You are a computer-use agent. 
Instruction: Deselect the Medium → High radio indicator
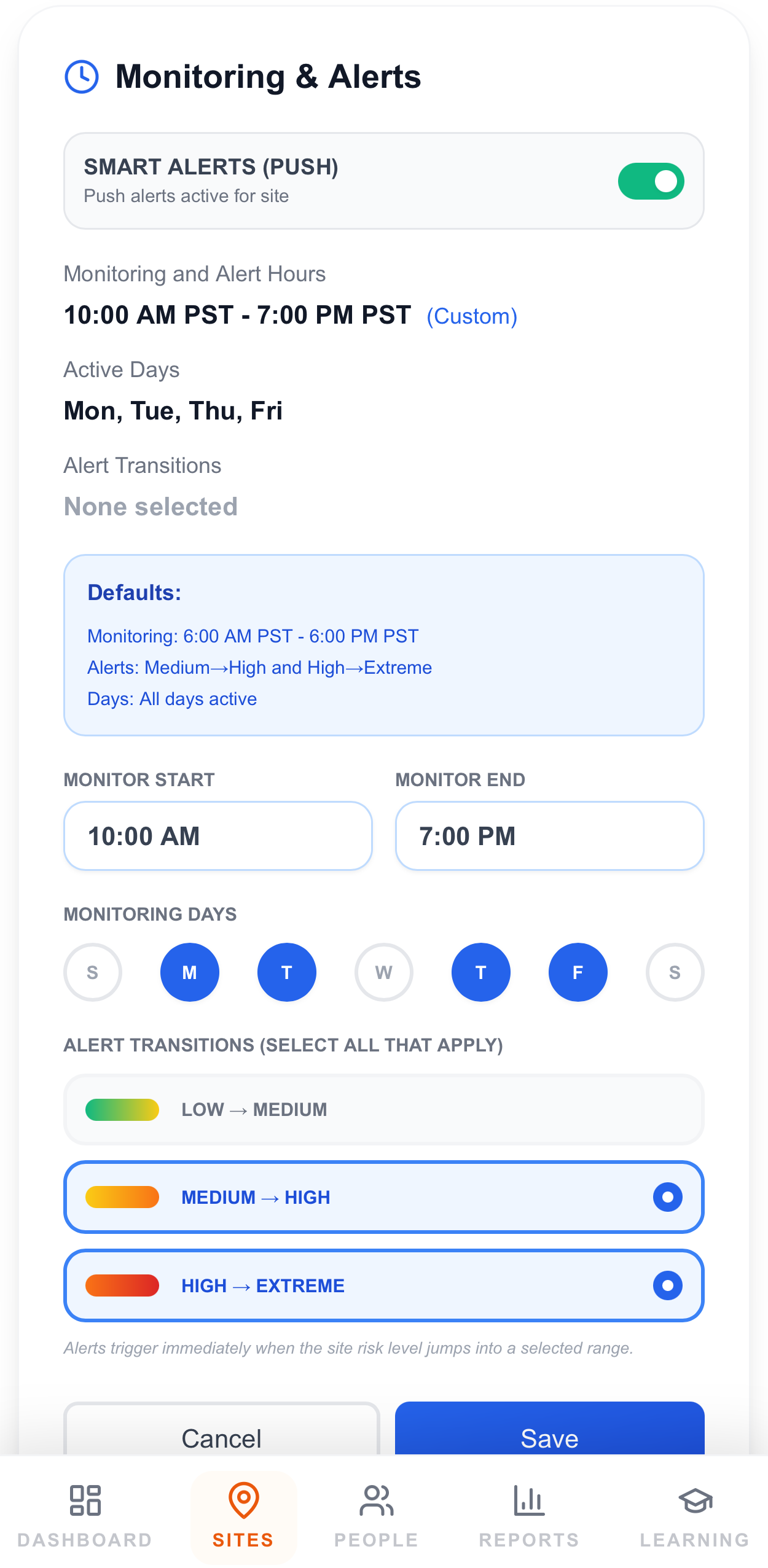[668, 1197]
